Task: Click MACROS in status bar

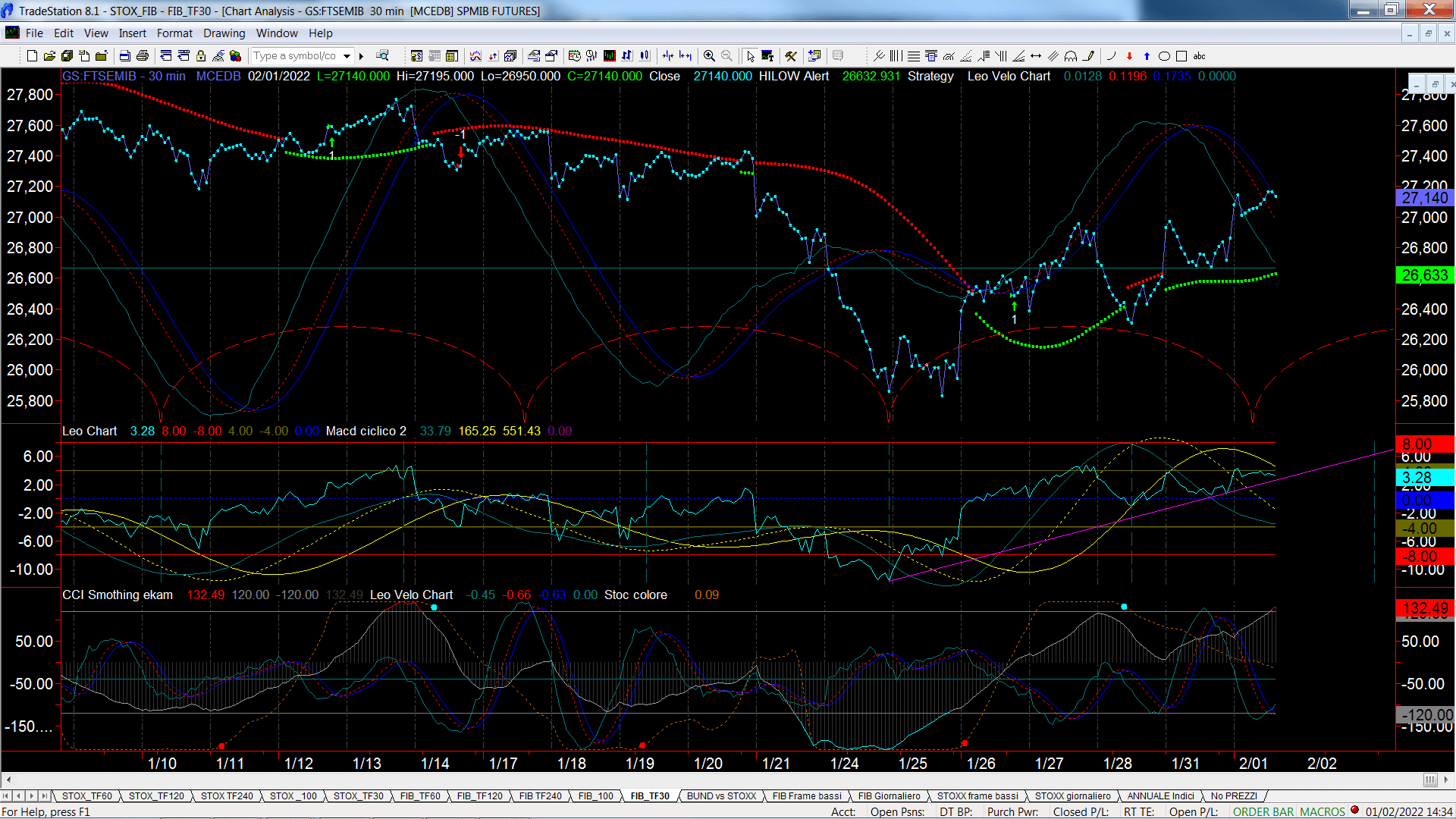Action: [1322, 812]
